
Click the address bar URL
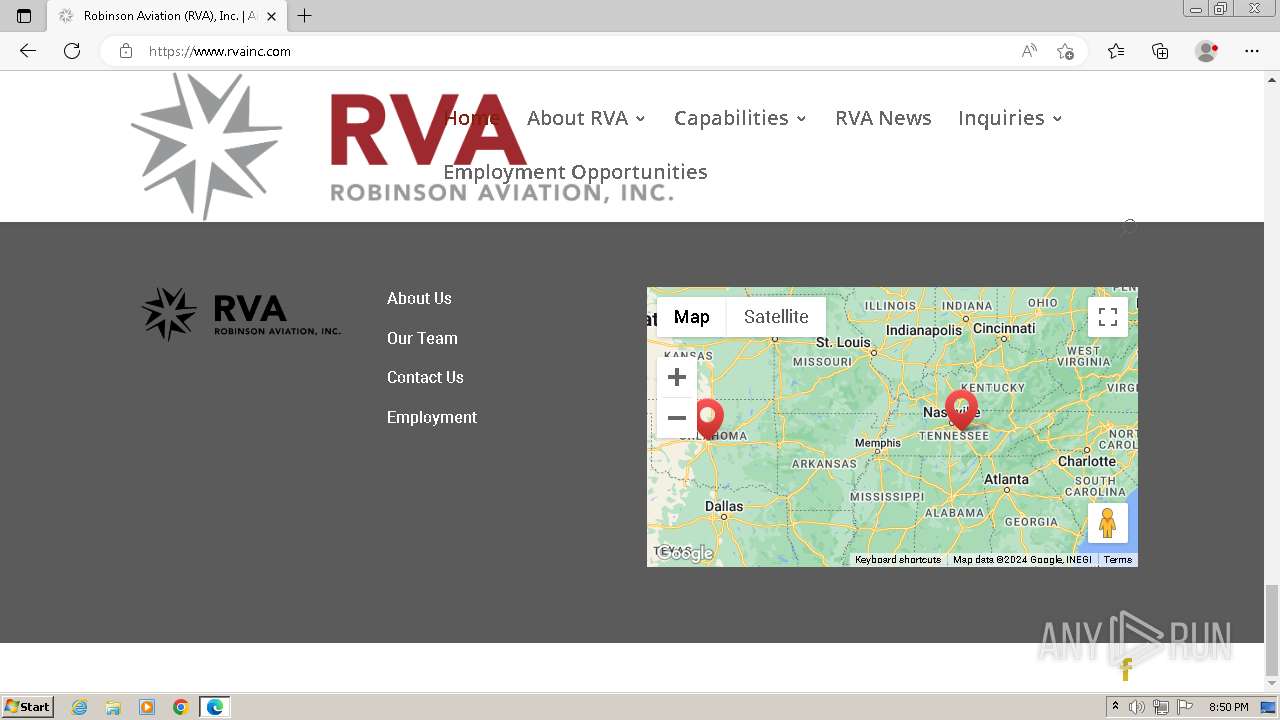220,51
